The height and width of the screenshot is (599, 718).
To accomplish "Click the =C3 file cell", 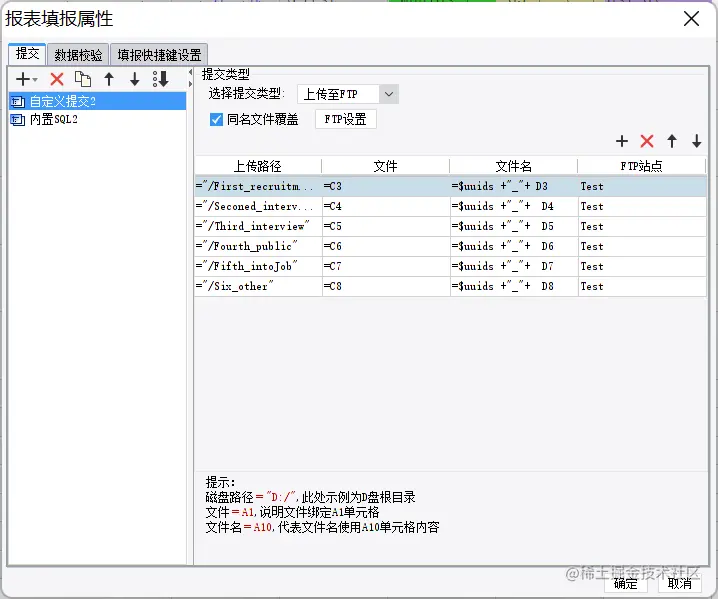I will (x=386, y=186).
